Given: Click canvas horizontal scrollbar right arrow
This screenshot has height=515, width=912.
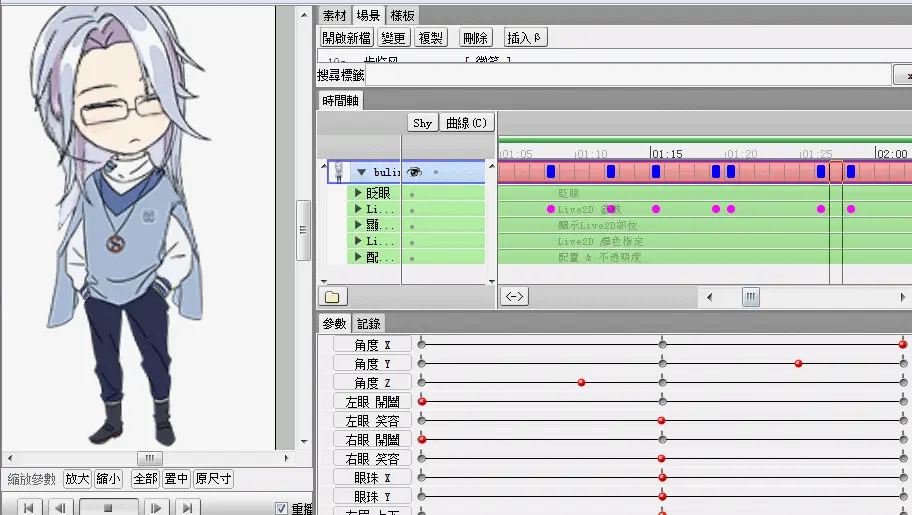Looking at the screenshot, I should coord(286,458).
